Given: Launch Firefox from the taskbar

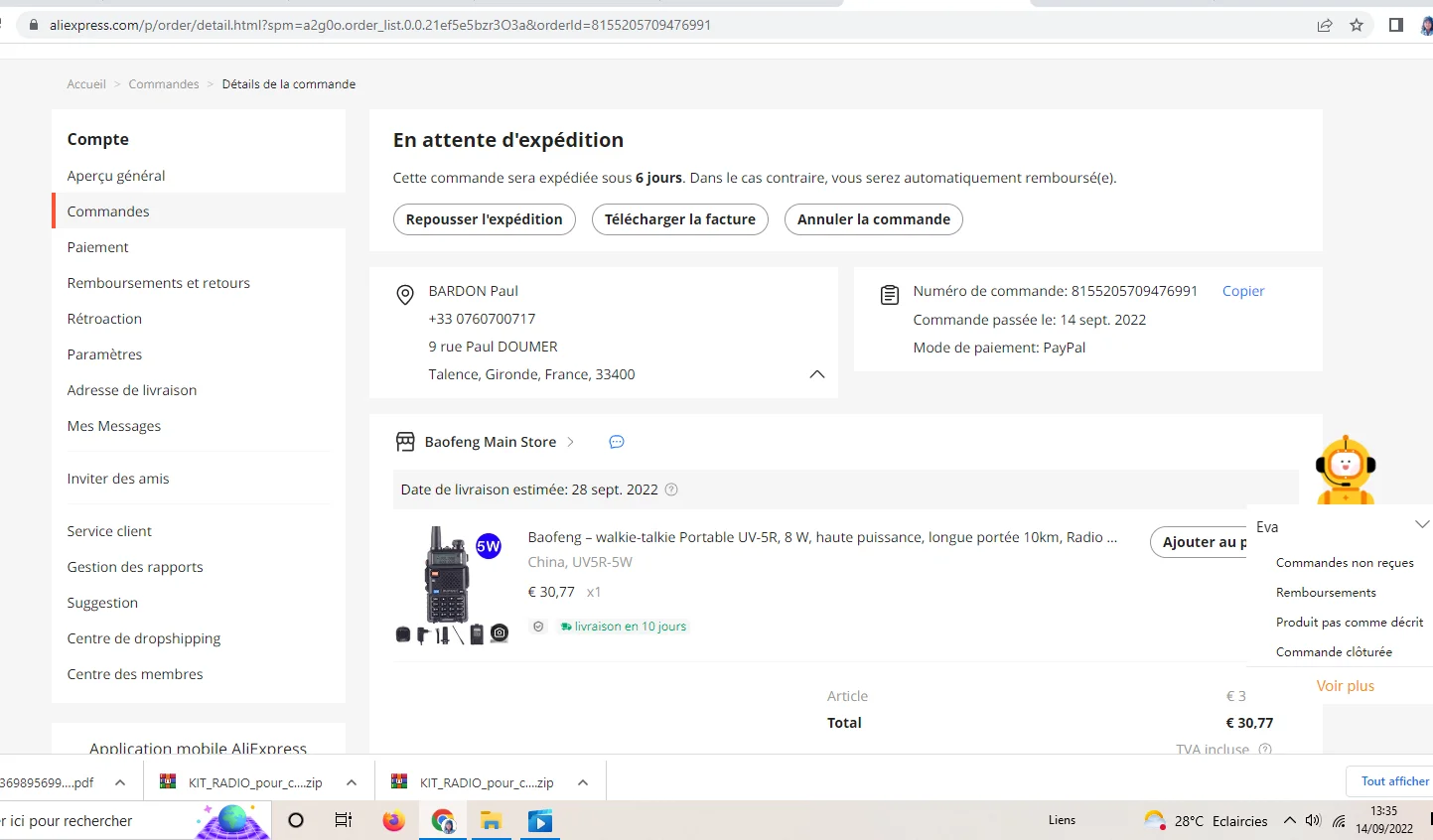Looking at the screenshot, I should [394, 820].
